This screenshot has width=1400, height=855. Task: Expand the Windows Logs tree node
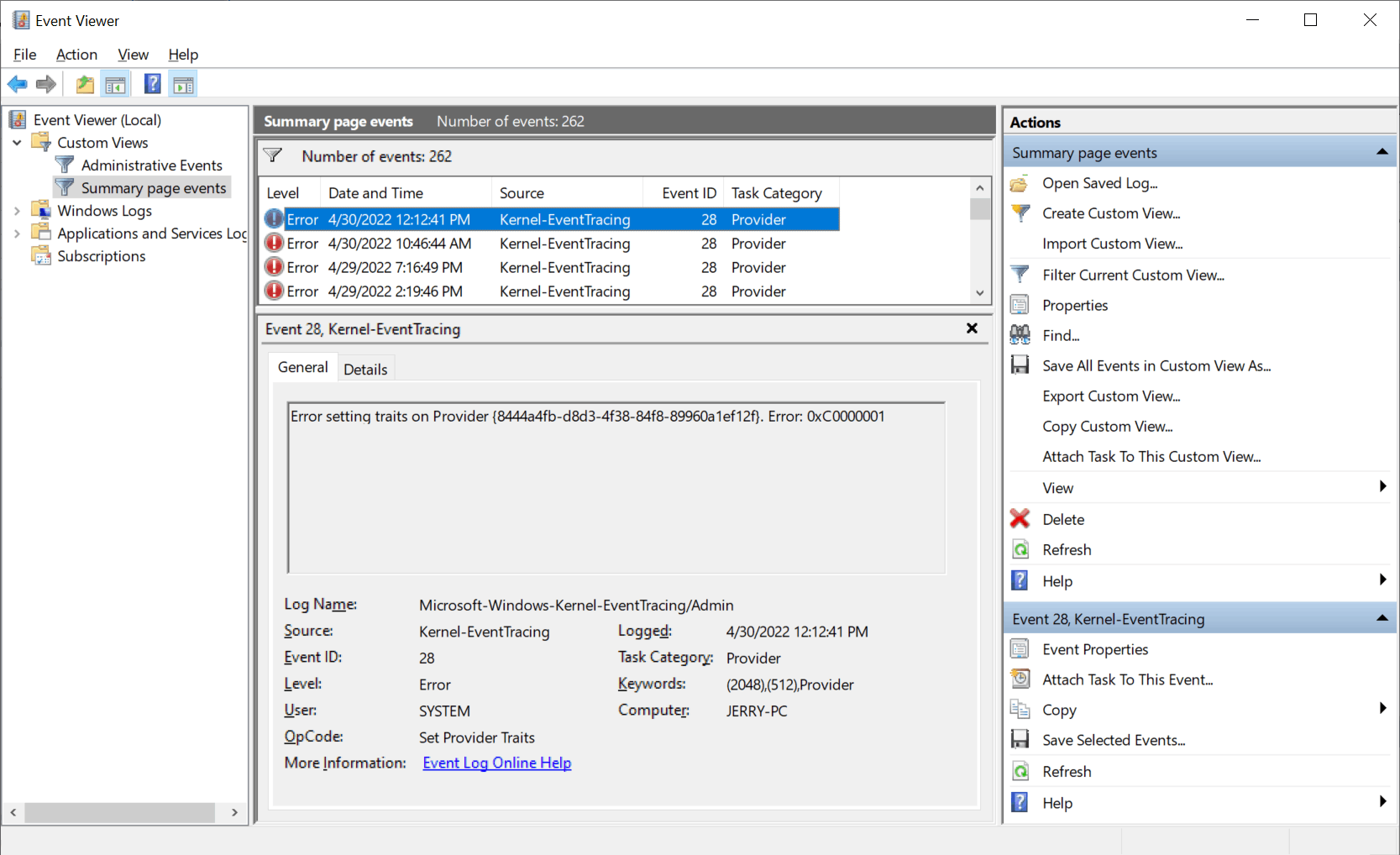pyautogui.click(x=17, y=211)
